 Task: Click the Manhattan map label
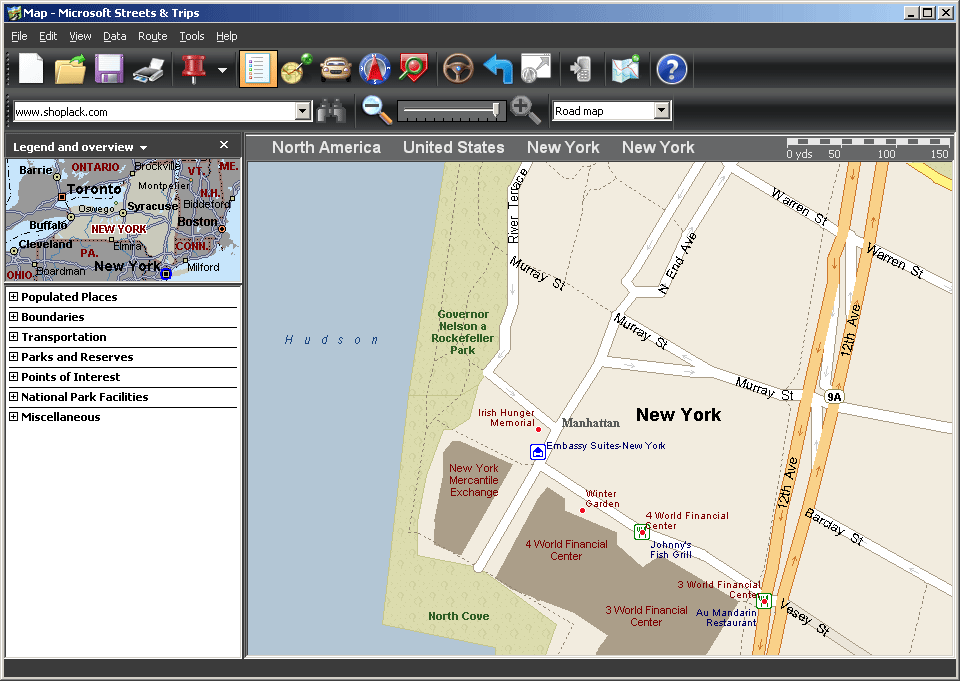coord(591,423)
